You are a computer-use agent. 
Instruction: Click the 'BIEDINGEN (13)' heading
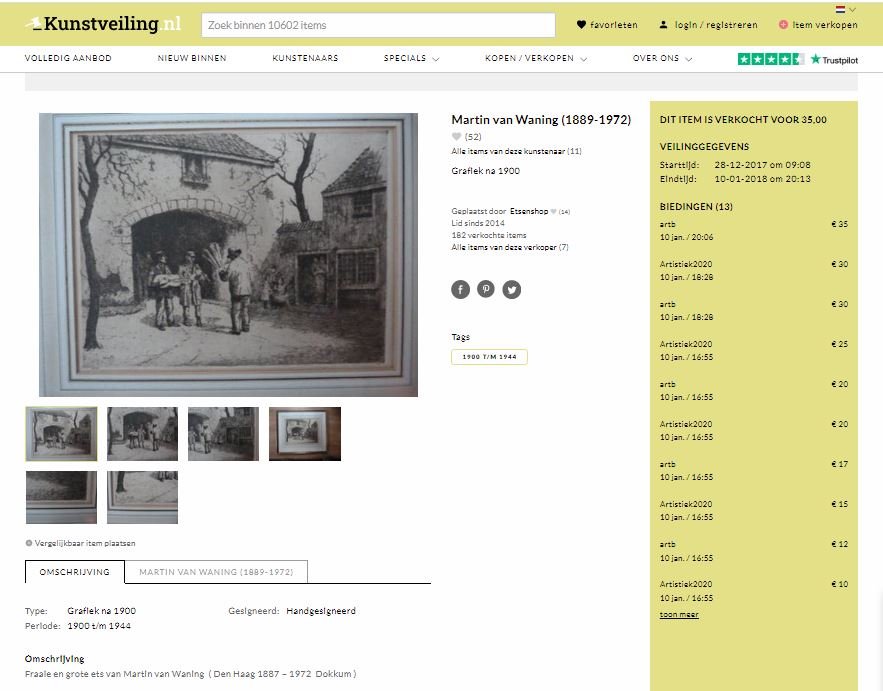point(696,207)
